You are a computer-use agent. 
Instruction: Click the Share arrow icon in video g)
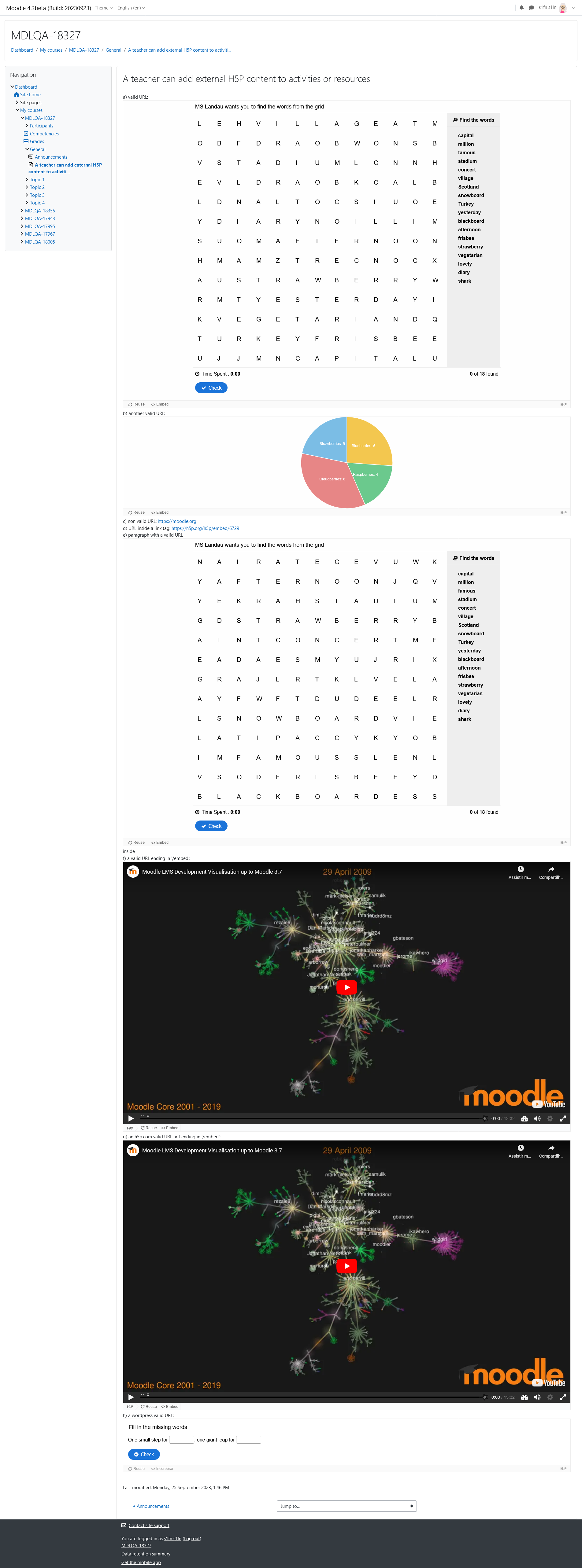click(551, 1148)
